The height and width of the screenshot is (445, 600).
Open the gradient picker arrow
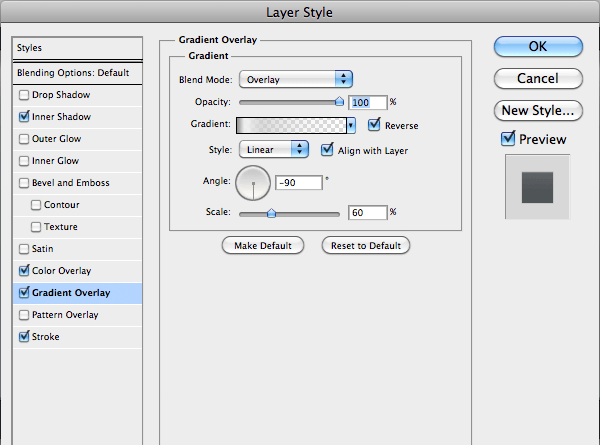351,125
